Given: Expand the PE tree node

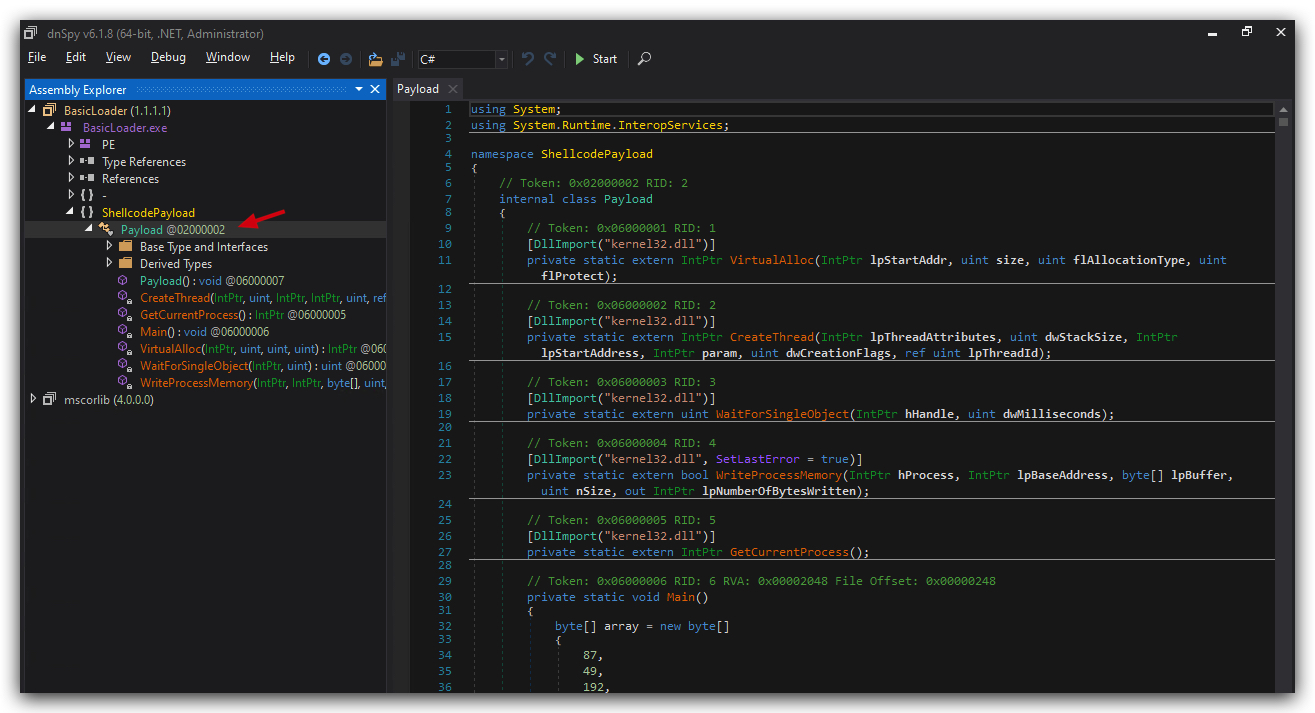Looking at the screenshot, I should (71, 144).
